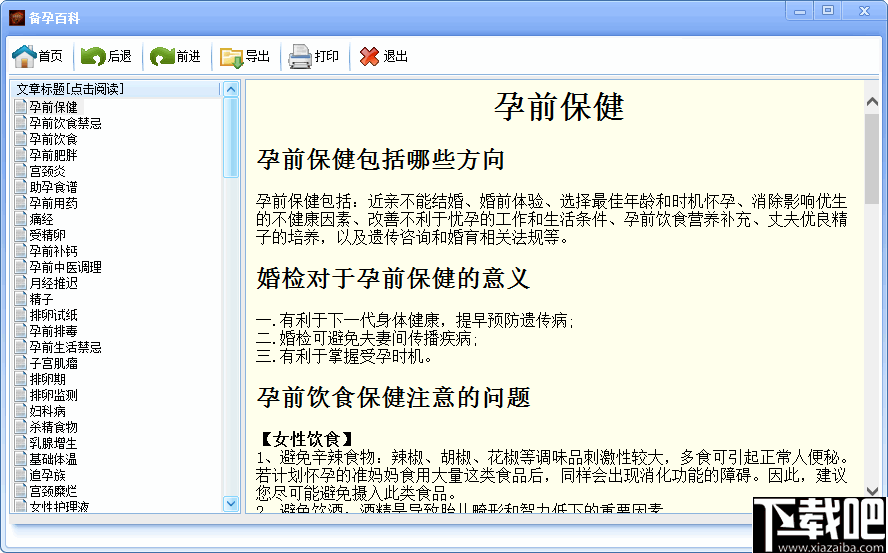Viewport: 888px width, 553px height.
Task: Select the 孕前排毒 entry
Action: (53, 331)
